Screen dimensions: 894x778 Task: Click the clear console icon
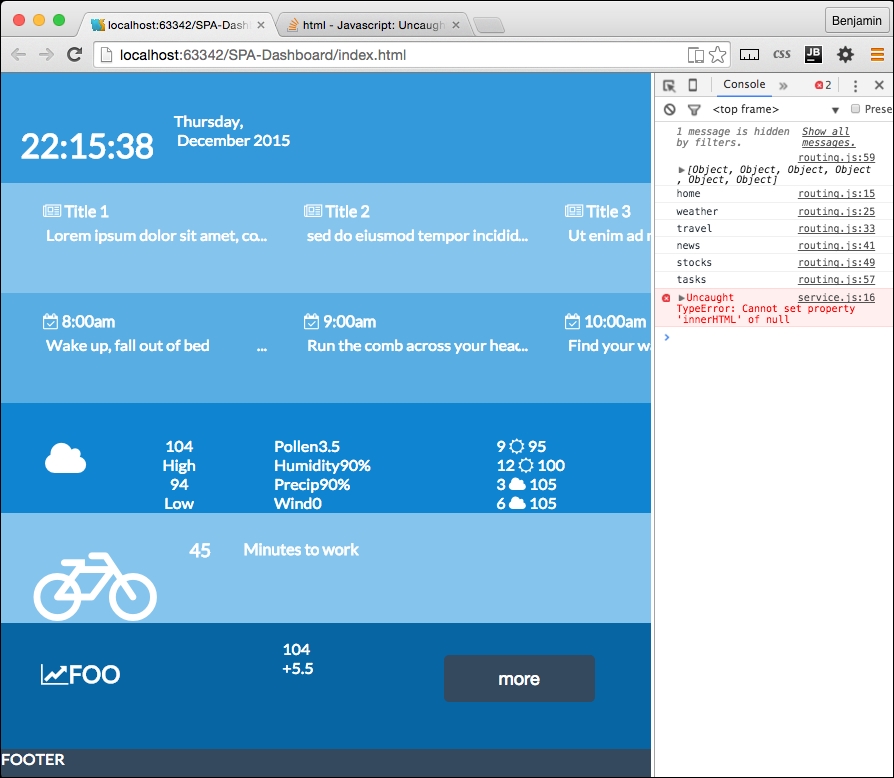tap(669, 109)
